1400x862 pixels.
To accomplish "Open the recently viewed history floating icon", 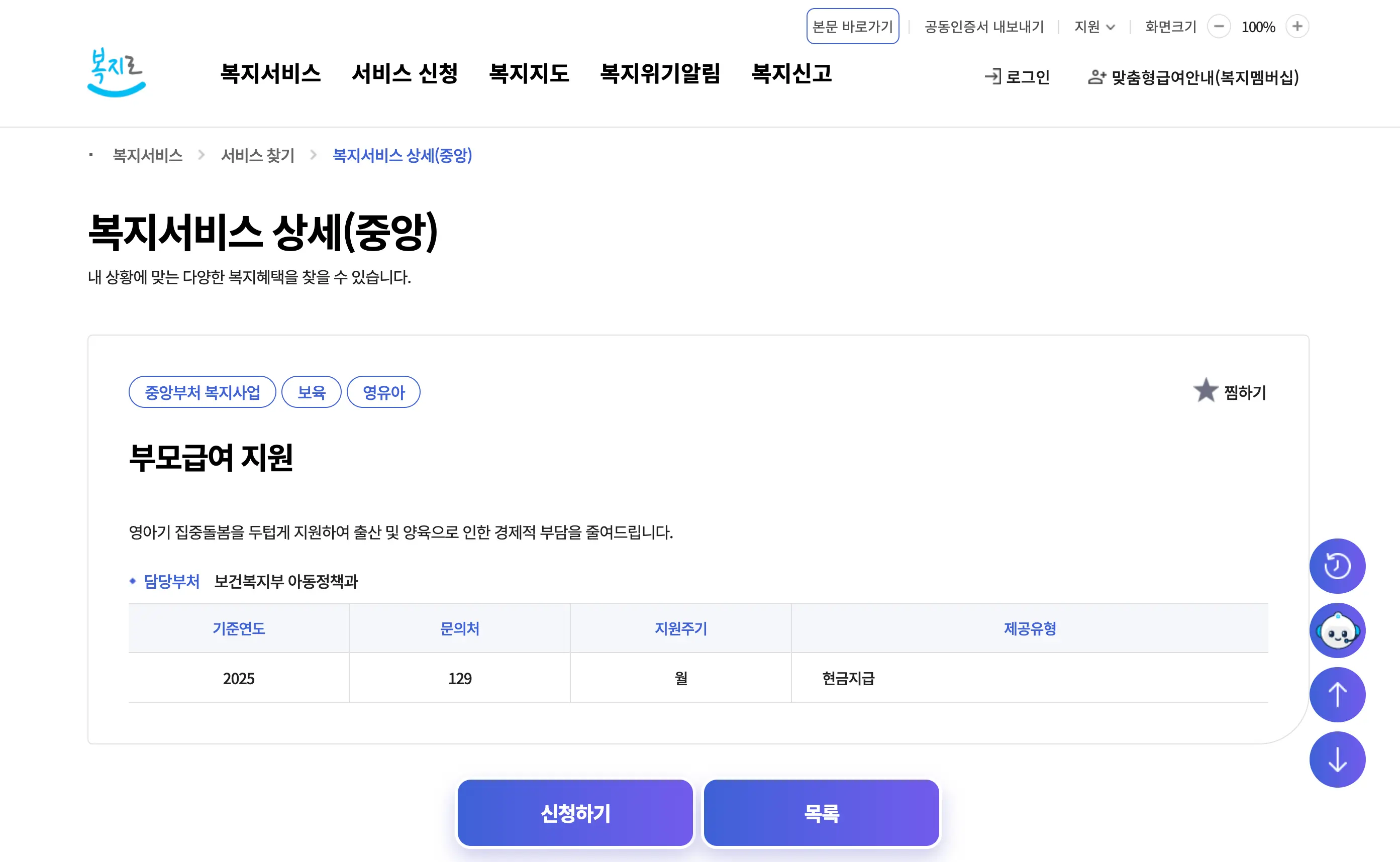I will pos(1337,566).
